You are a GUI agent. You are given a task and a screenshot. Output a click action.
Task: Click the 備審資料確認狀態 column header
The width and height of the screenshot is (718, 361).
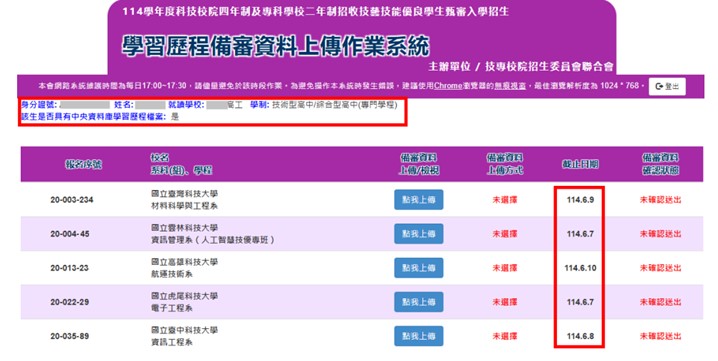(660, 164)
